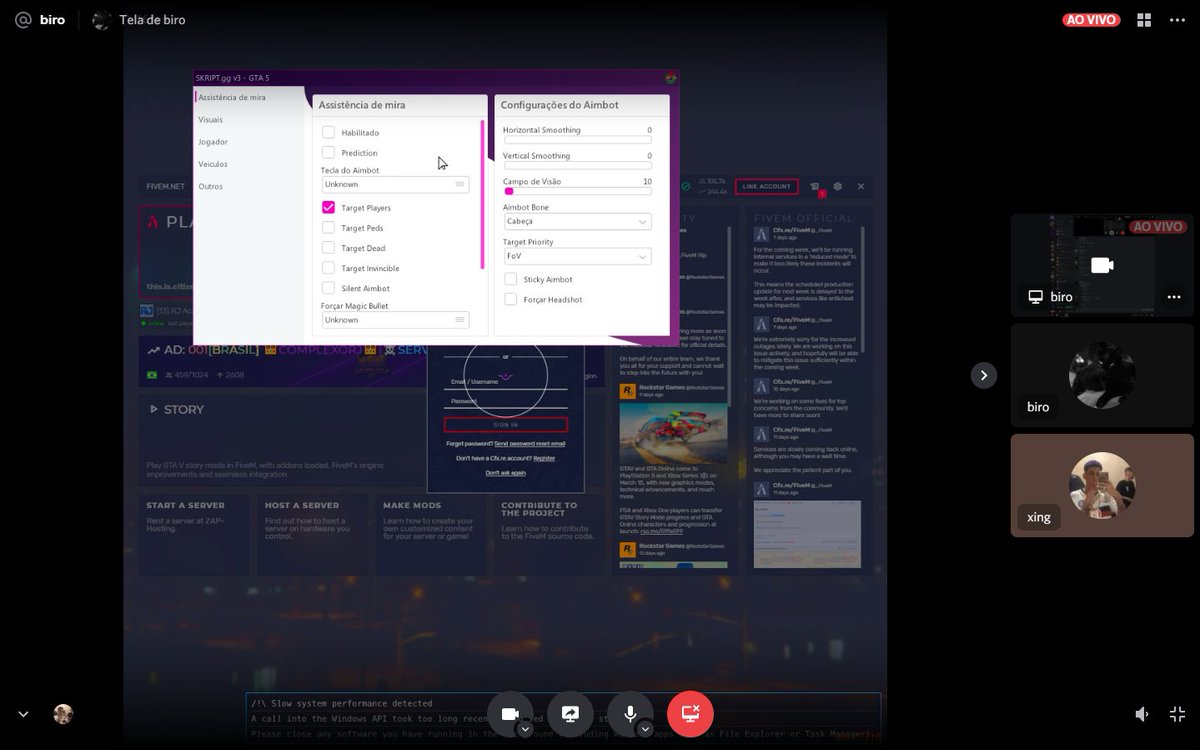The height and width of the screenshot is (750, 1200).
Task: Toggle the Target Invincible checkbox
Action: [328, 267]
